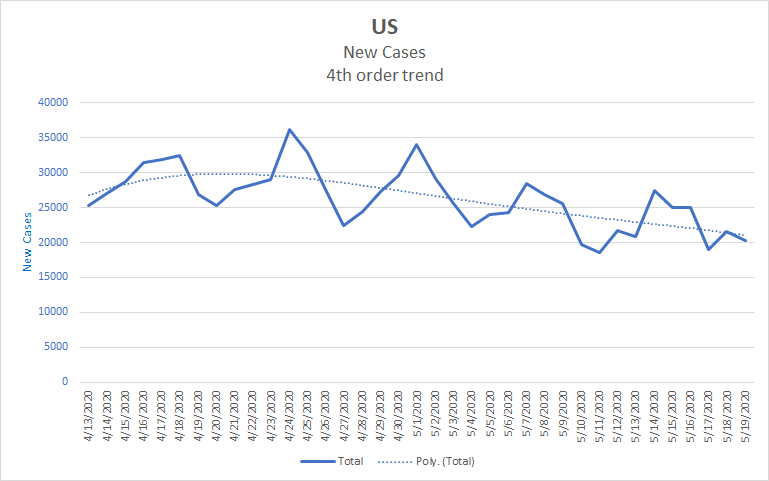769x481 pixels.
Task: Click the 0 y-axis label
Action: (65, 381)
